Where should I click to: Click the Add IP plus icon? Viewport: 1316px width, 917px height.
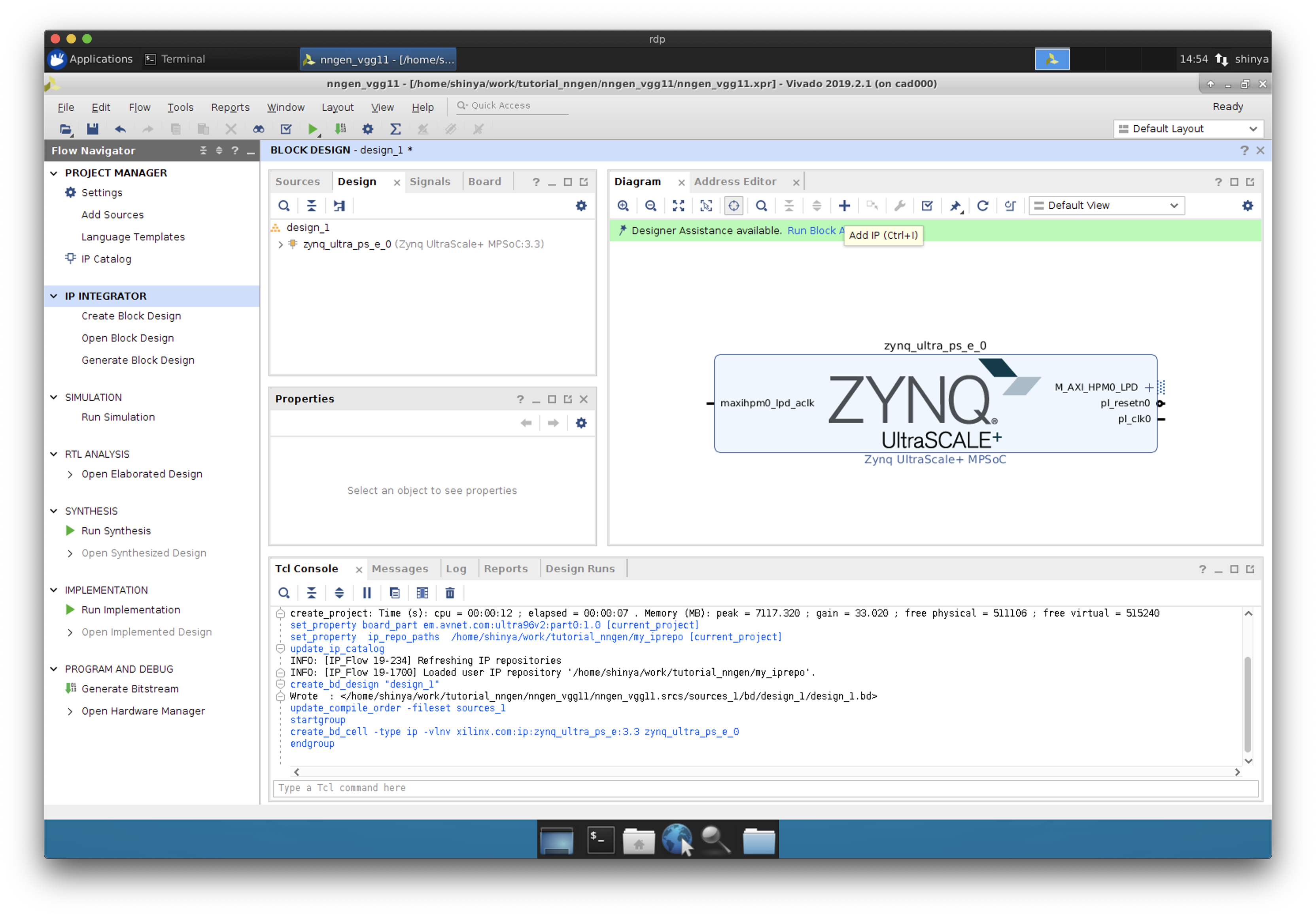(844, 206)
